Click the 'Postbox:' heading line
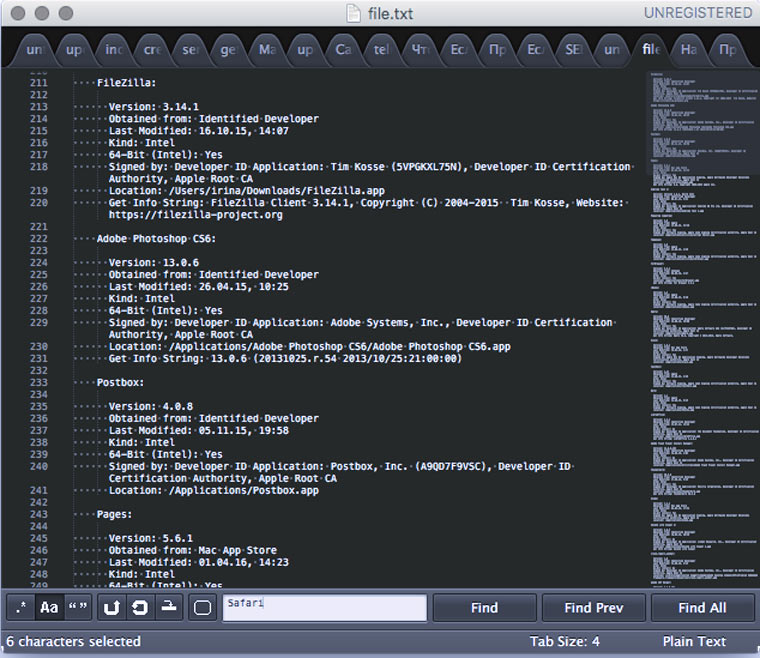The height and width of the screenshot is (658, 760). 120,383
